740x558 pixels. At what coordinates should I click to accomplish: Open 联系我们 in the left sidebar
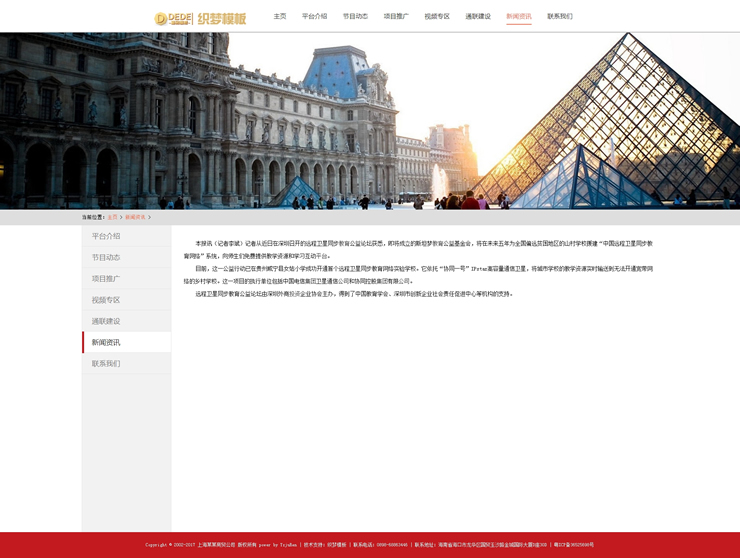click(106, 363)
